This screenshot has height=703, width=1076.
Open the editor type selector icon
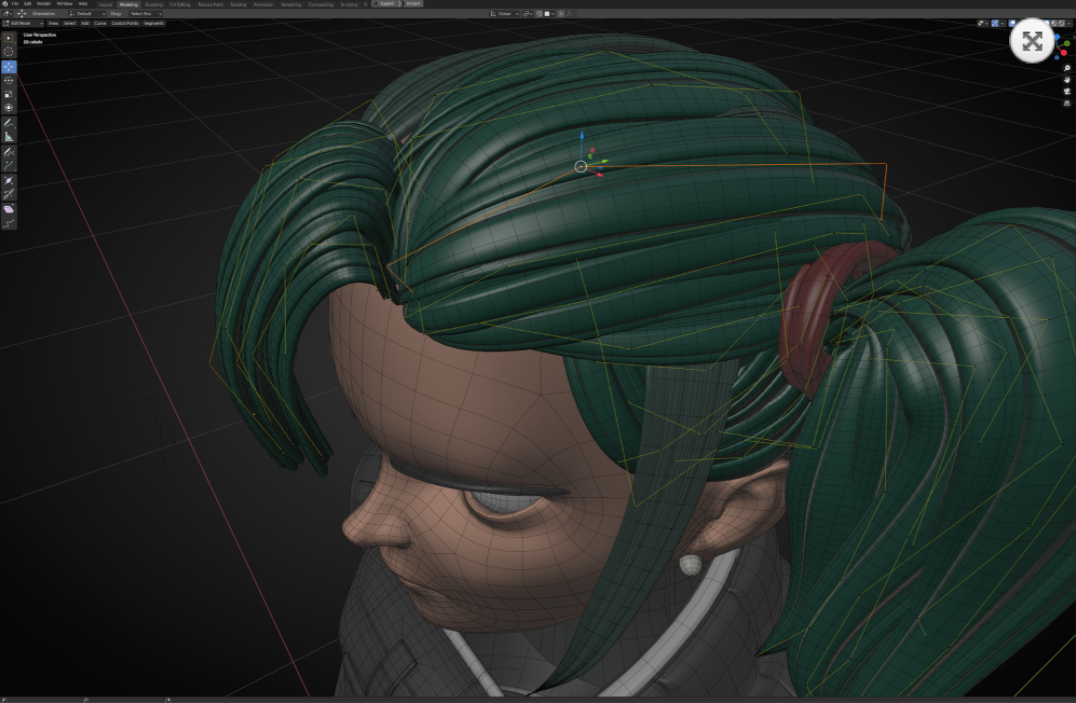click(7, 14)
